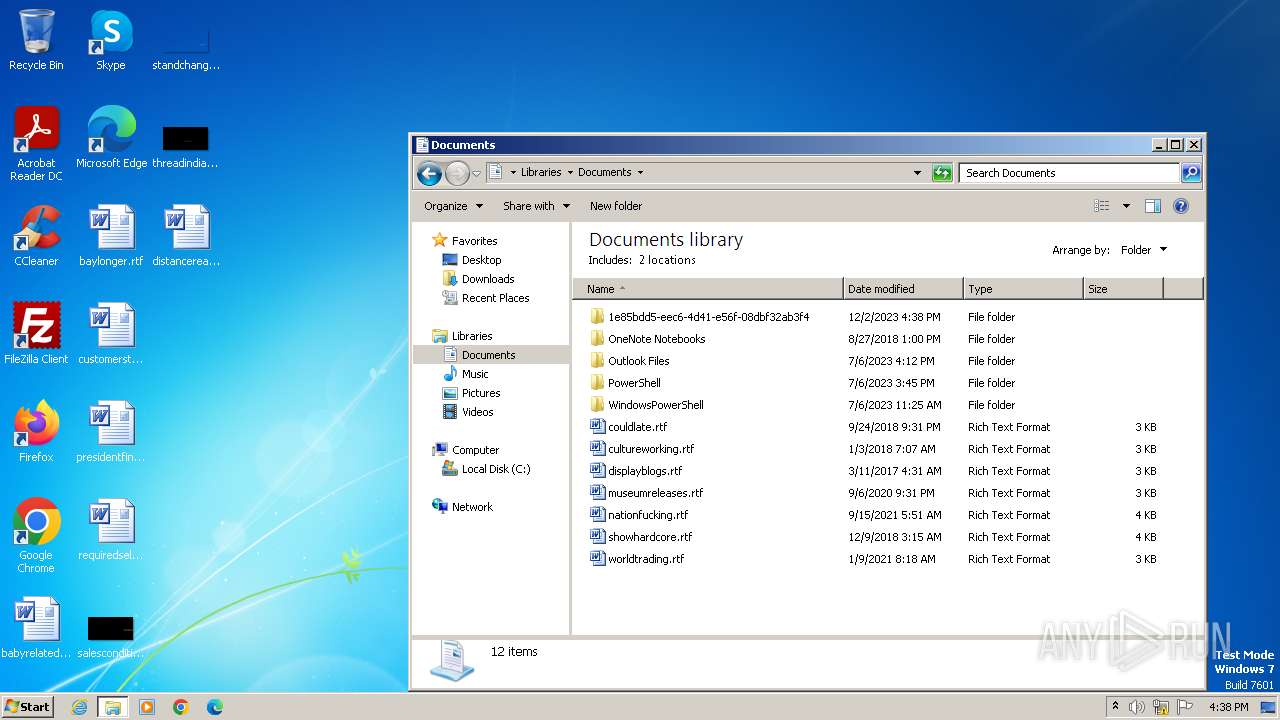The width and height of the screenshot is (1280, 720).
Task: Select Computer in navigation pane
Action: [475, 450]
